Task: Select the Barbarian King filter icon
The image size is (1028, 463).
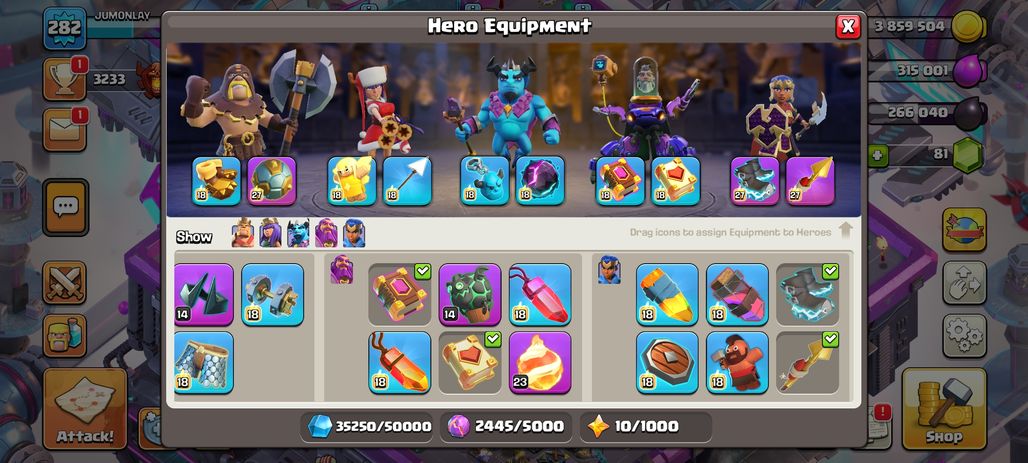Action: (x=243, y=233)
